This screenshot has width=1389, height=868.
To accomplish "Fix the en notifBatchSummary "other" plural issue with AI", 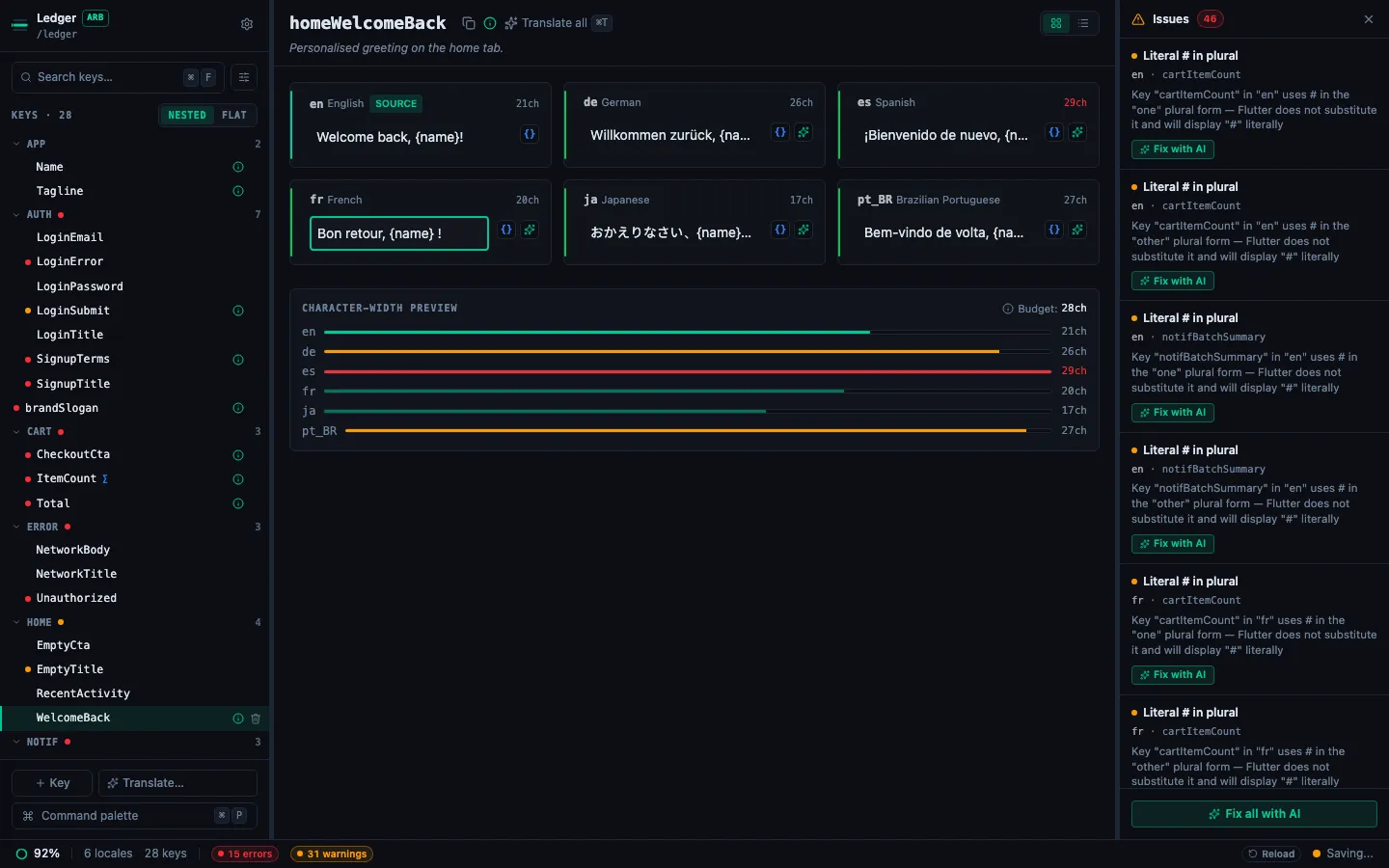I will pos(1173,544).
